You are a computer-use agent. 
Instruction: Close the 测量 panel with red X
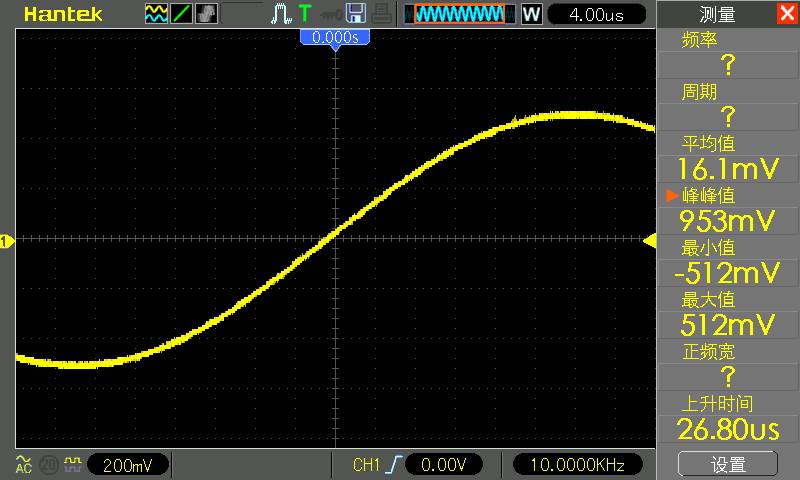(787, 13)
